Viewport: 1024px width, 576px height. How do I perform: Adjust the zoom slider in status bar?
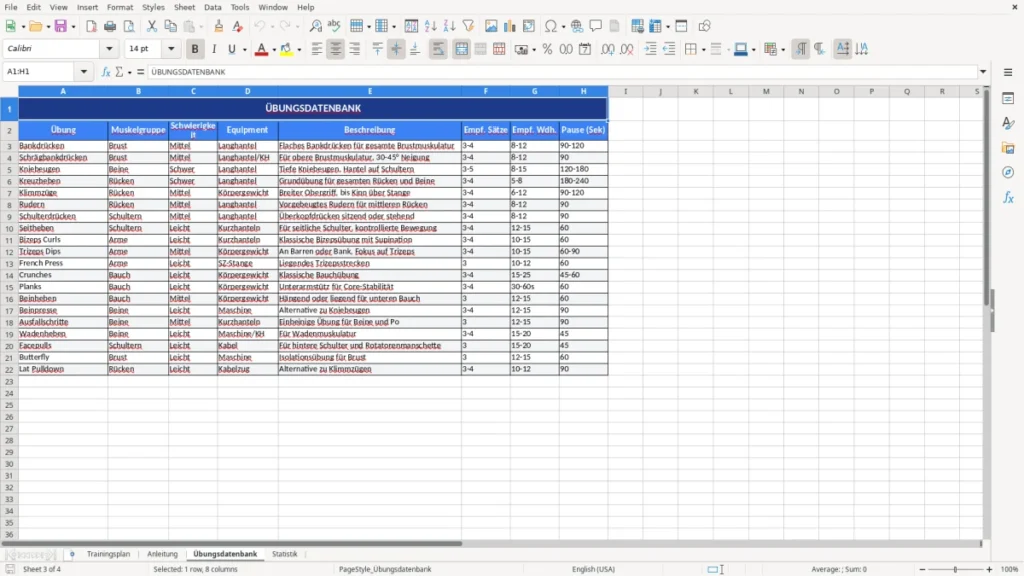pos(955,569)
